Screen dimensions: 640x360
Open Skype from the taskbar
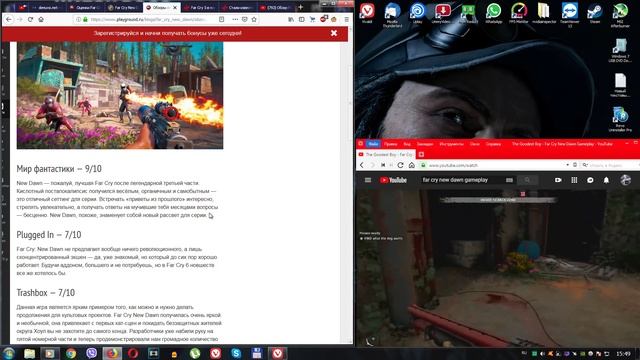coord(236,353)
